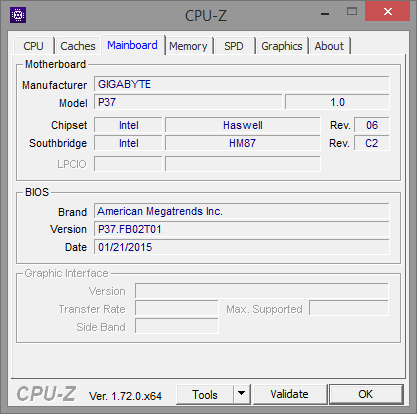Select the HM87 southbridge value

click(243, 143)
